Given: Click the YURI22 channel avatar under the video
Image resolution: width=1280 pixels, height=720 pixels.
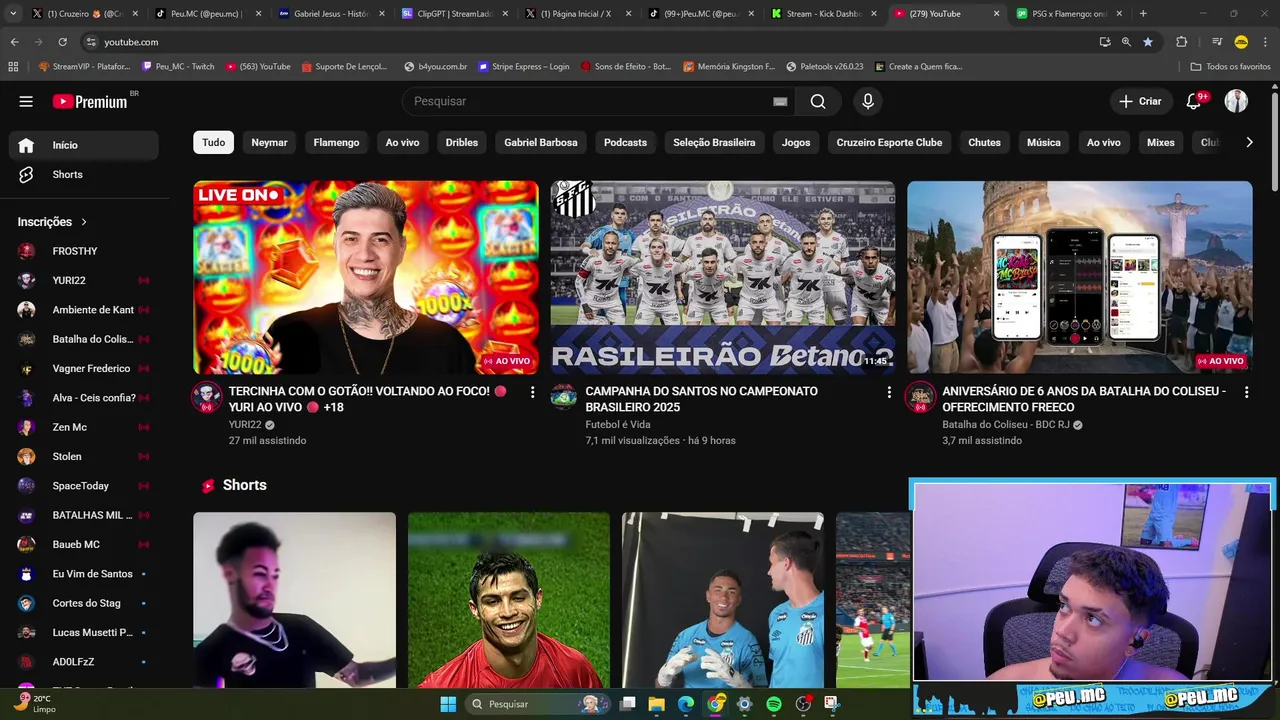Looking at the screenshot, I should tap(207, 397).
